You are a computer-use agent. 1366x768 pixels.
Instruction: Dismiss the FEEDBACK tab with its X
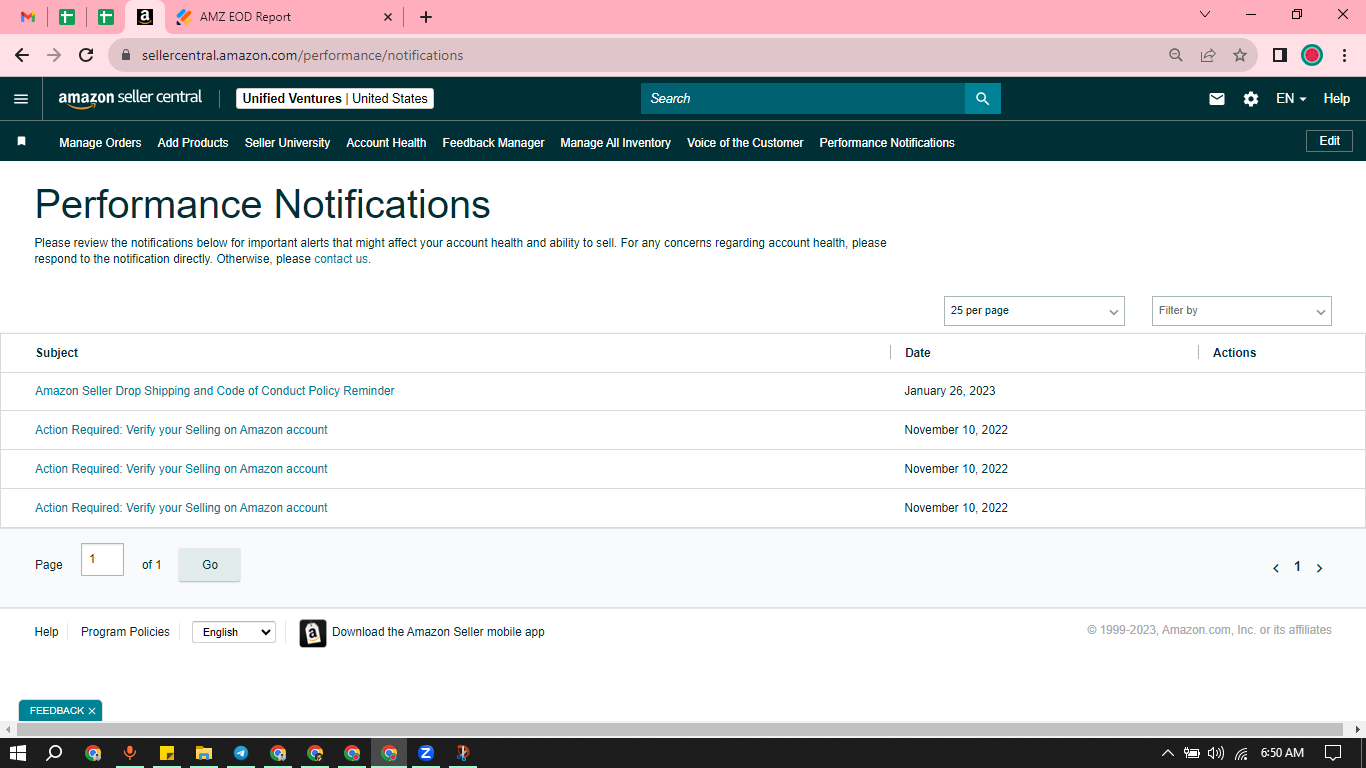[92, 711]
